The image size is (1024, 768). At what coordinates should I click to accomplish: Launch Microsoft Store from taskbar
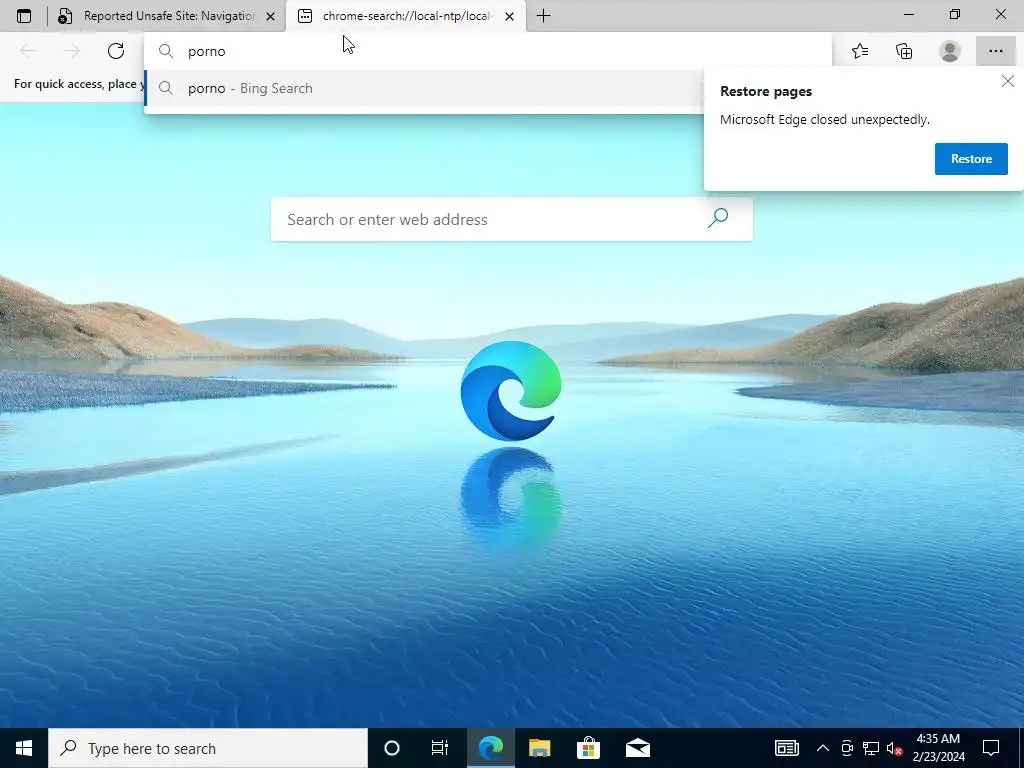click(588, 748)
